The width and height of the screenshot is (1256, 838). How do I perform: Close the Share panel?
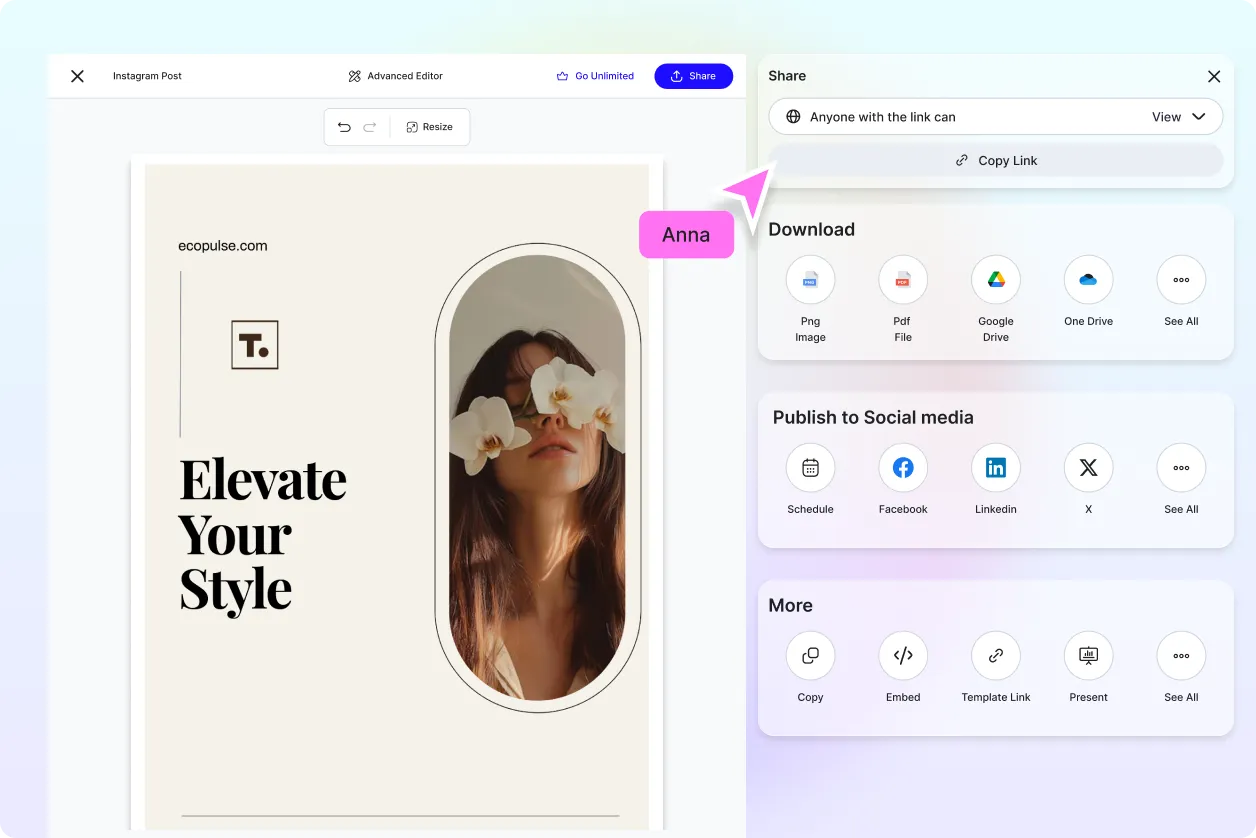coord(1214,76)
